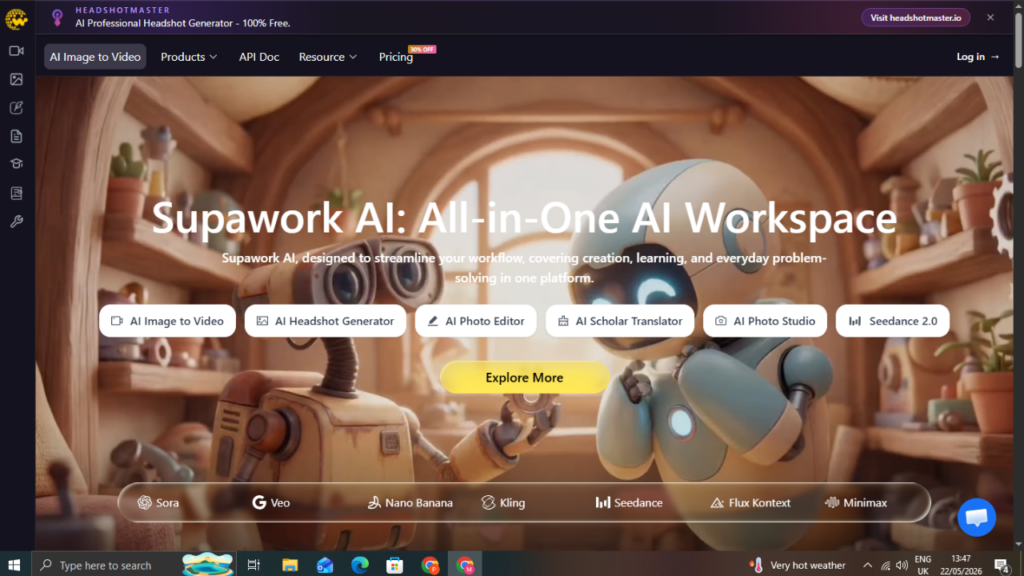Open the image picture sidebar tool
The width and height of the screenshot is (1024, 576).
point(16,80)
